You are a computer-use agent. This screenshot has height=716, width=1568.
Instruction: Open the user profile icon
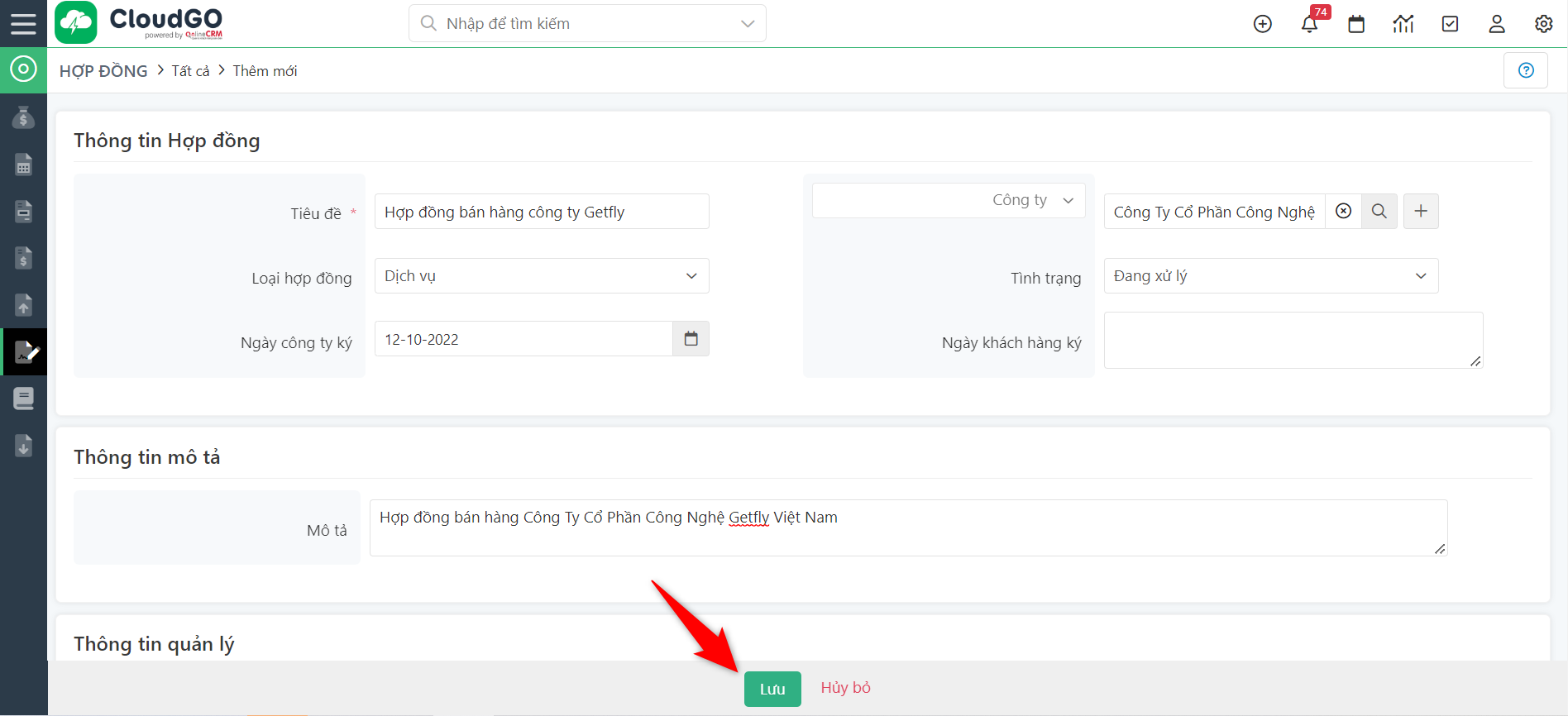point(1497,24)
